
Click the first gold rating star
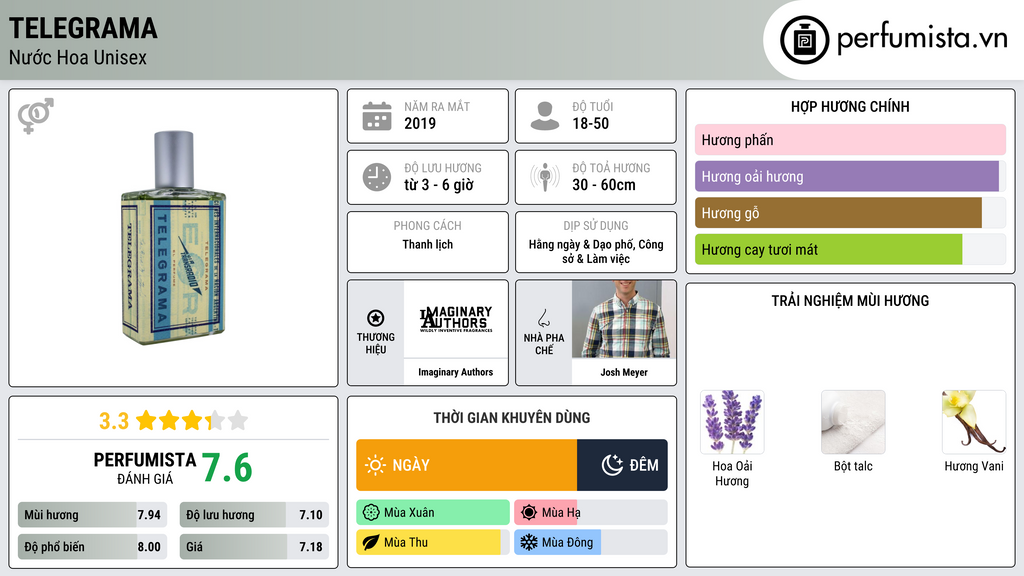tap(146, 420)
